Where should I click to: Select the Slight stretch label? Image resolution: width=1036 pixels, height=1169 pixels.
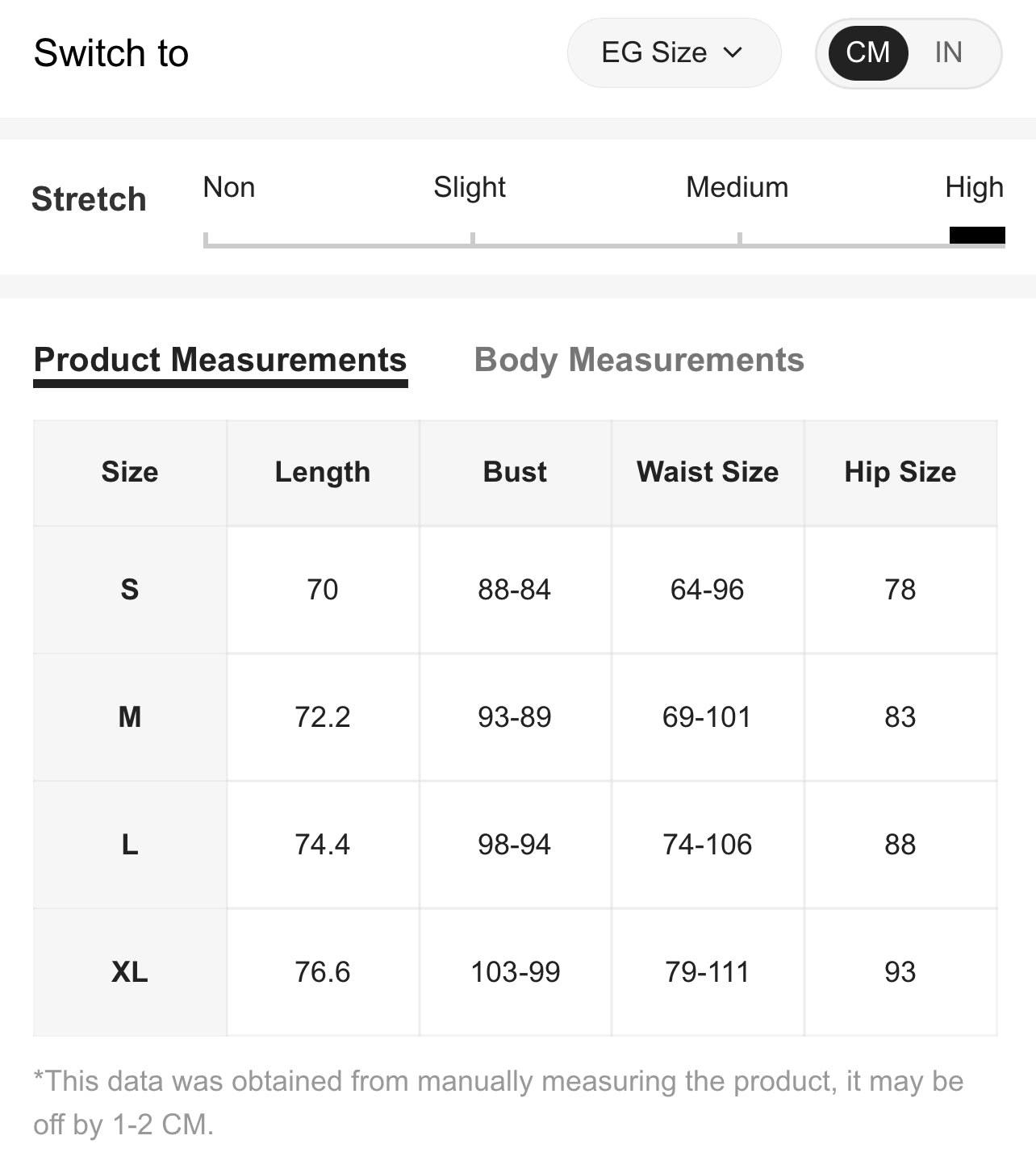click(x=469, y=187)
